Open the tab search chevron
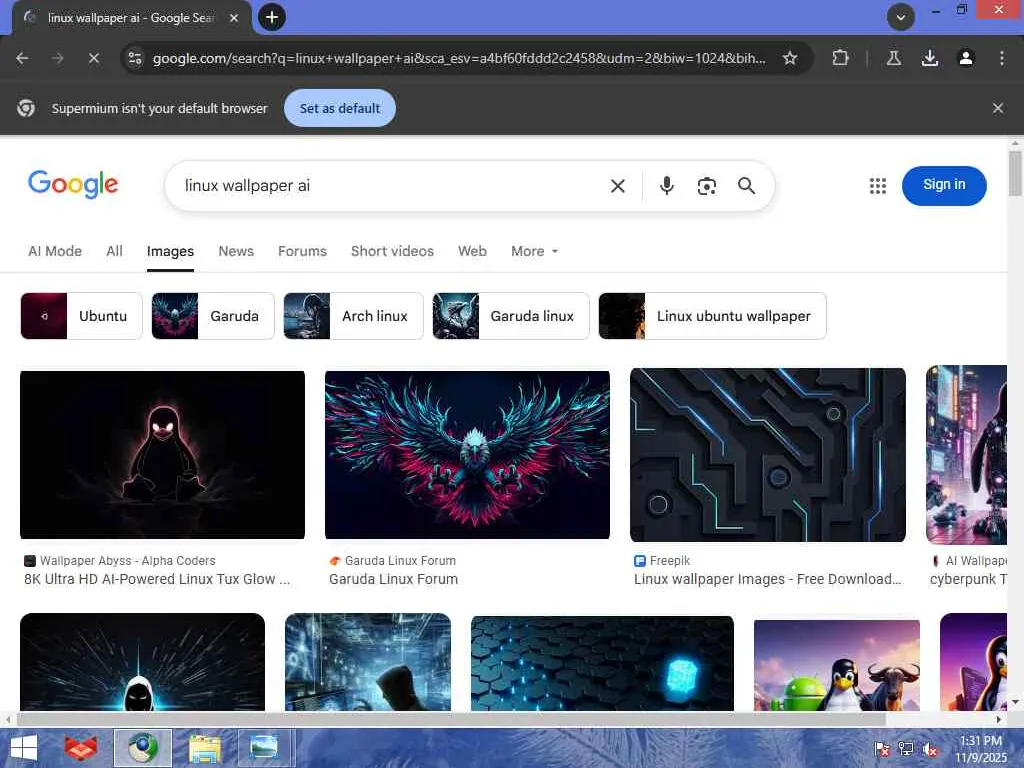This screenshot has width=1024, height=768. click(x=901, y=18)
